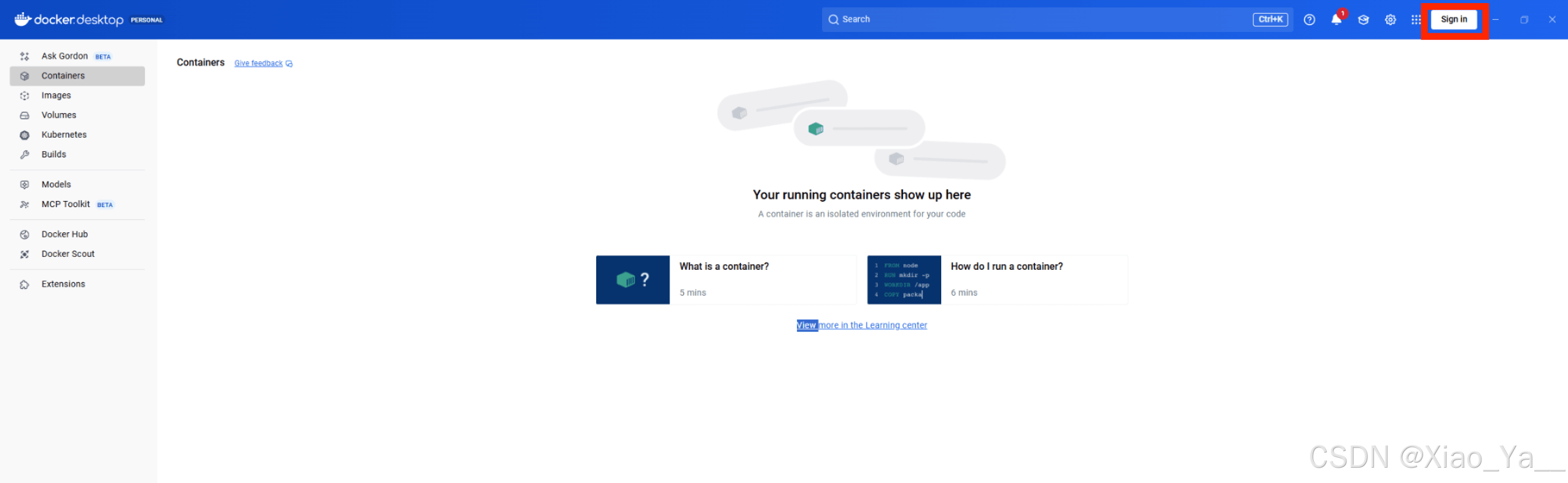
Task: Click the Give feedback link
Action: point(258,63)
